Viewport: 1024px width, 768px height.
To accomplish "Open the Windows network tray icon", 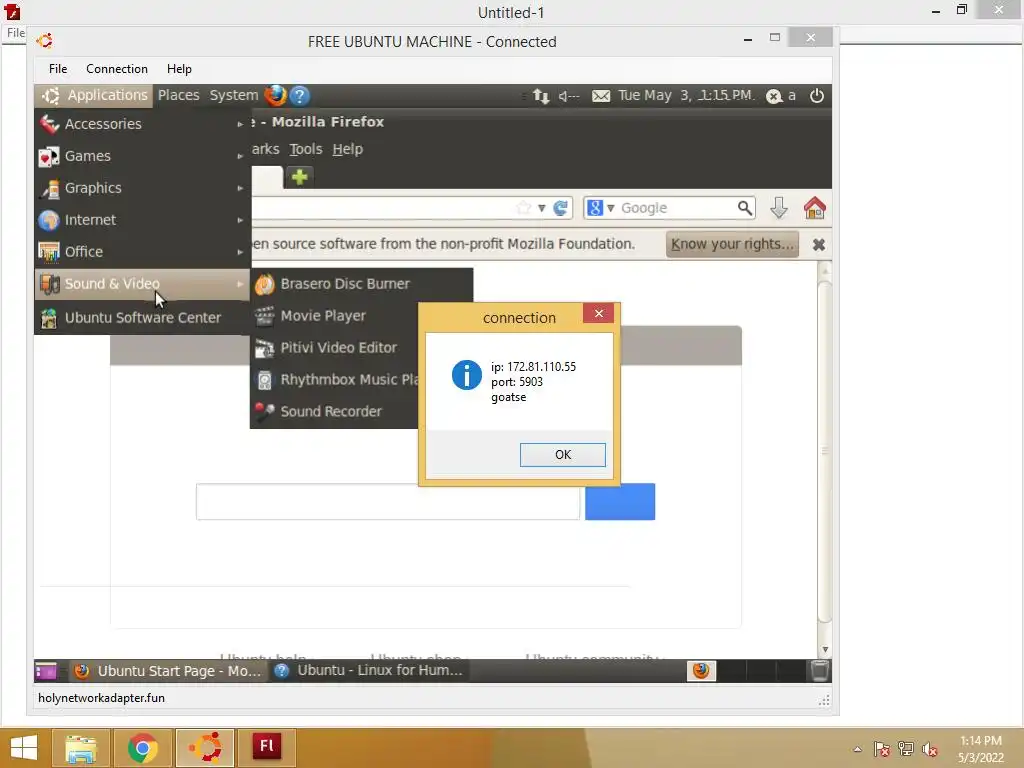I will coord(906,749).
